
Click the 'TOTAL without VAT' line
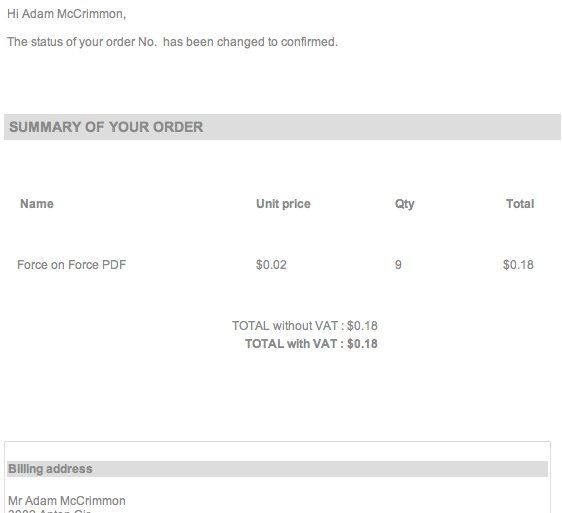[x=305, y=326]
